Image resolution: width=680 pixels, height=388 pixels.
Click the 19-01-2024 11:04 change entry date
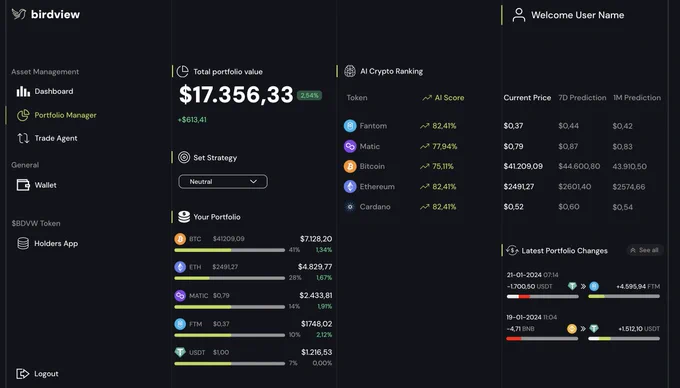(532, 317)
